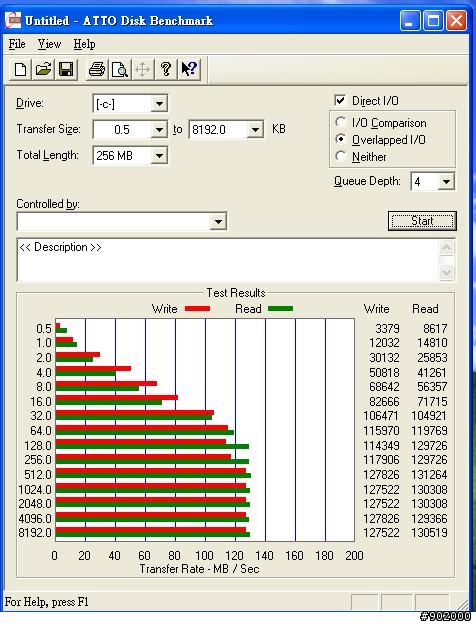The width and height of the screenshot is (476, 624).
Task: Expand the Transfer Size minimum 0.5 dropdown
Action: pos(159,130)
